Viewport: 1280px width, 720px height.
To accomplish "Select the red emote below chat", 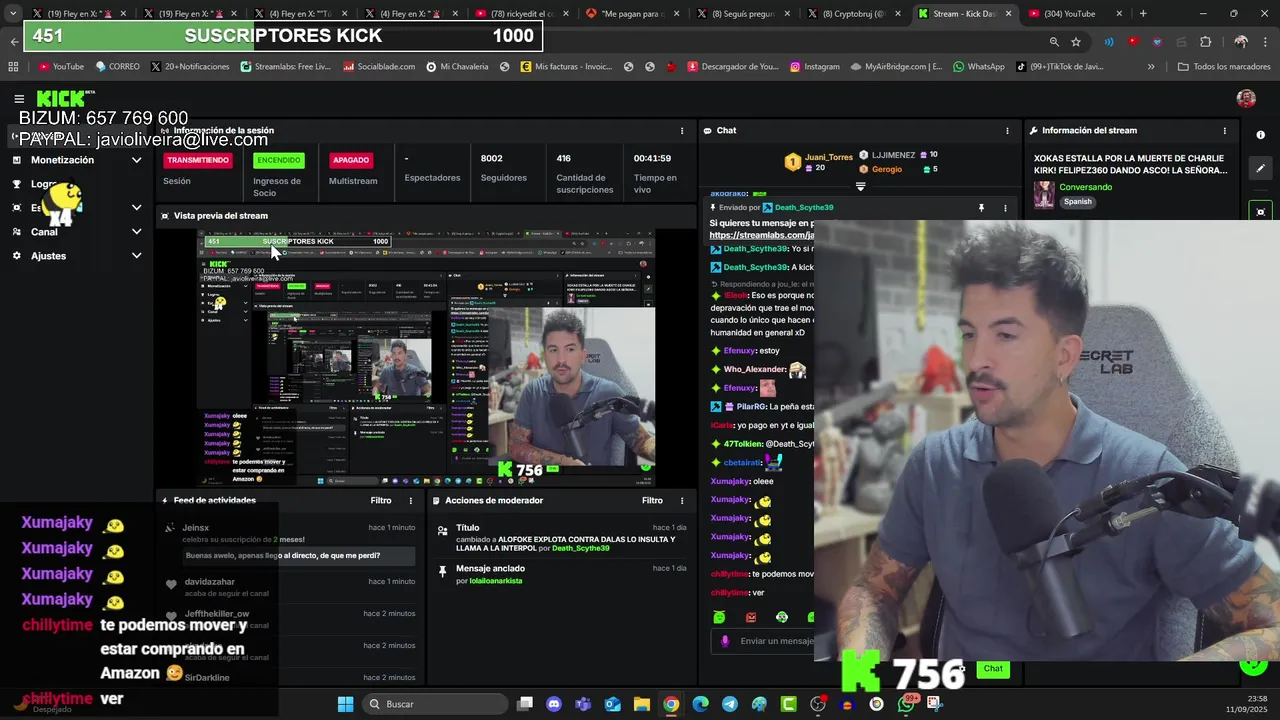I will click(x=751, y=617).
